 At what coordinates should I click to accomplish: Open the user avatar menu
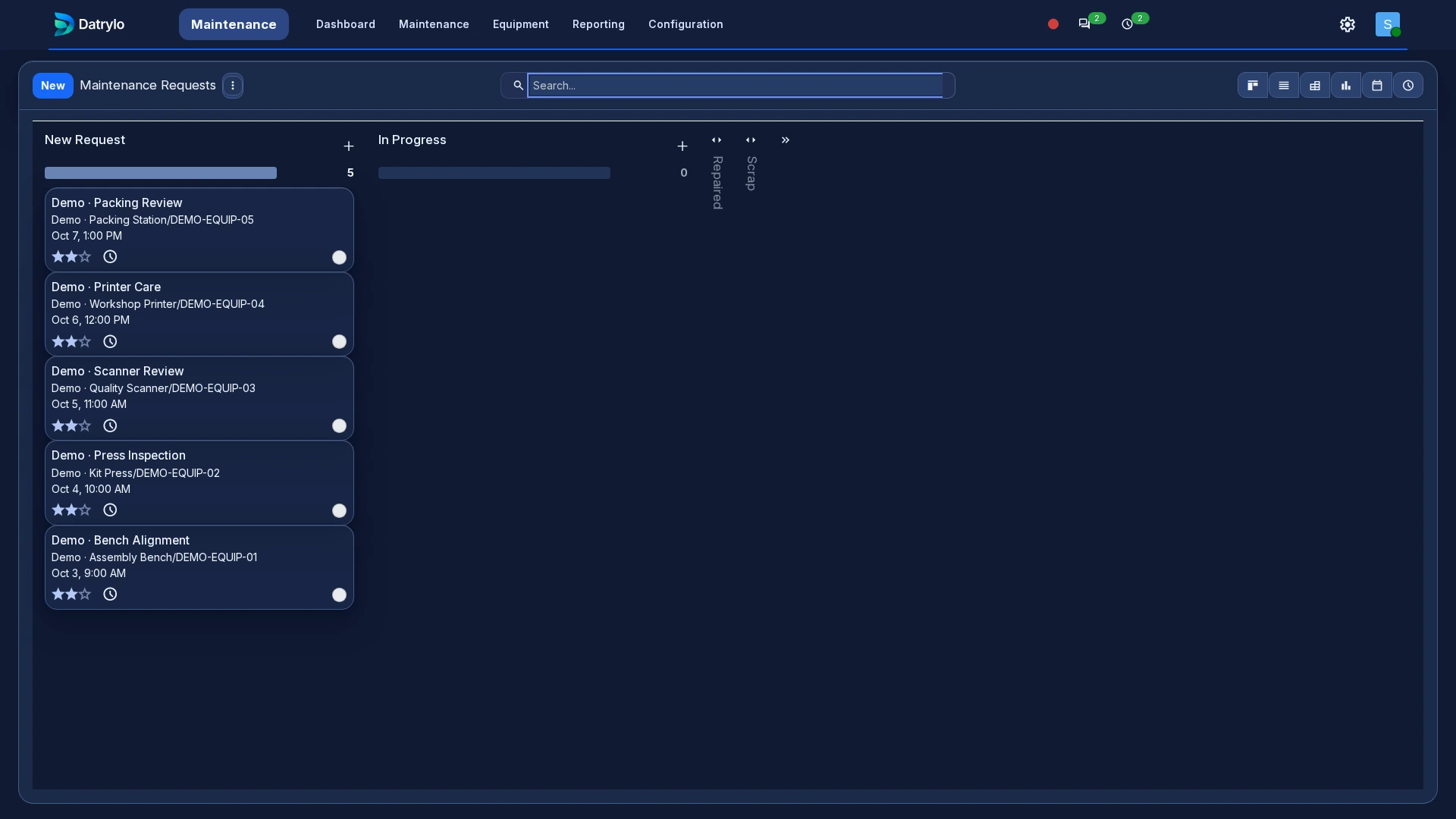(1388, 24)
